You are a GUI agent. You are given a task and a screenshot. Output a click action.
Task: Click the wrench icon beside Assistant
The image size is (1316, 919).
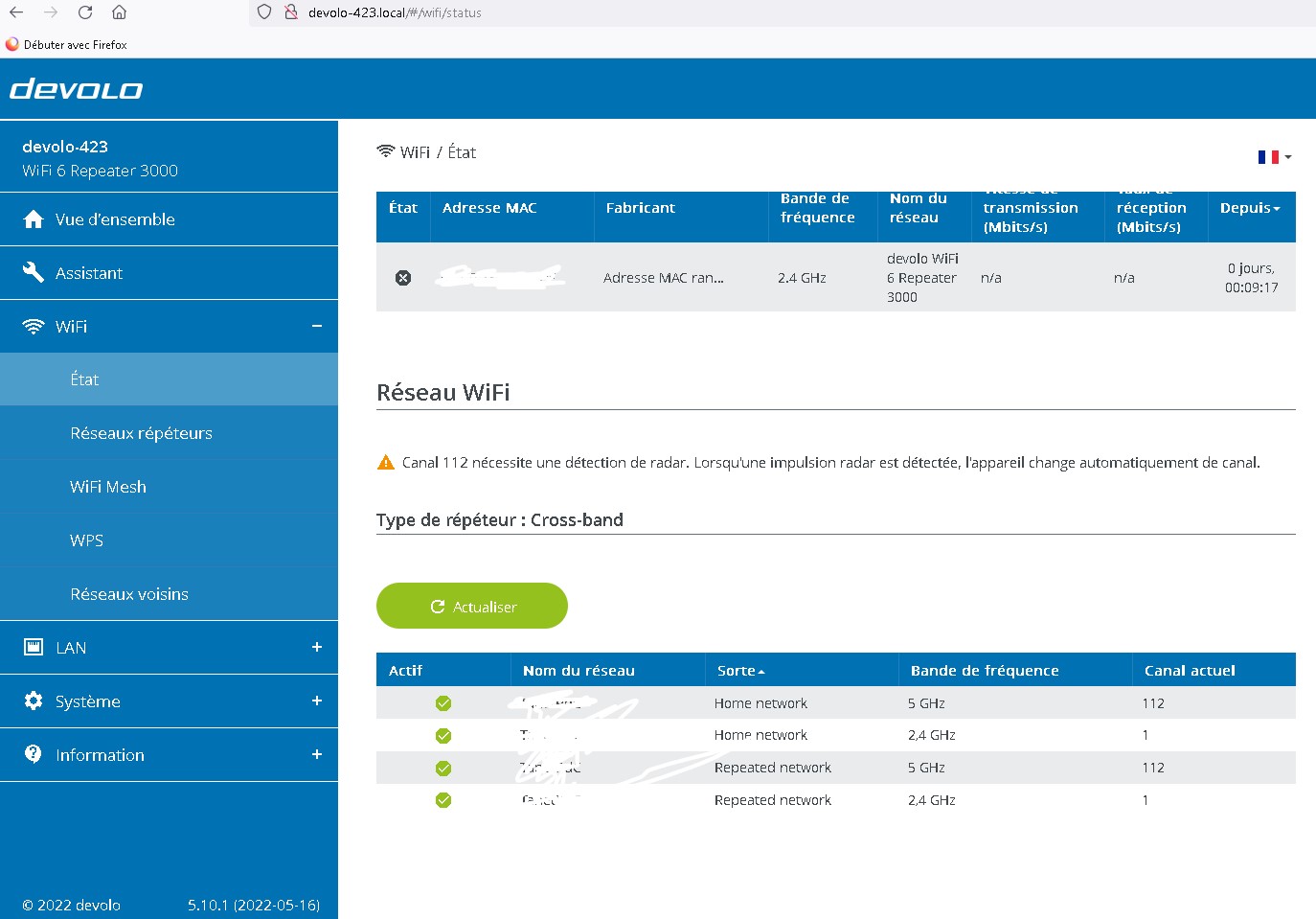(34, 273)
